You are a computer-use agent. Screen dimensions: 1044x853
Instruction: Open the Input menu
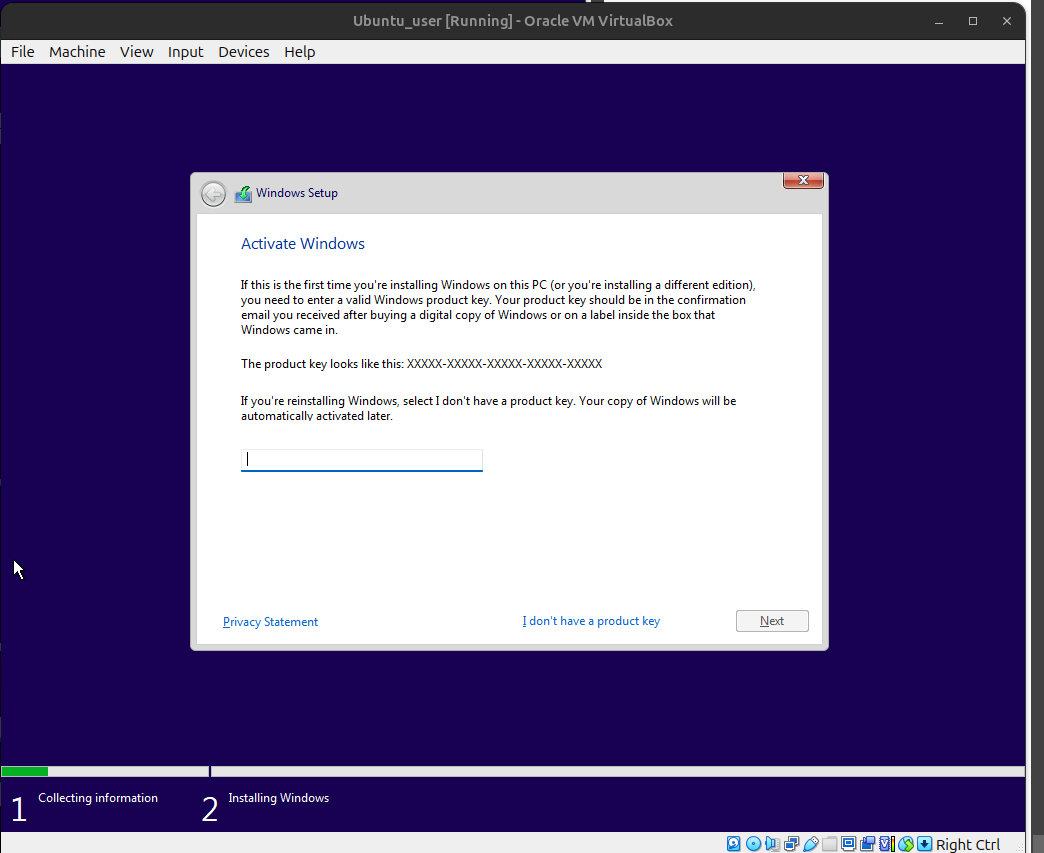point(185,52)
